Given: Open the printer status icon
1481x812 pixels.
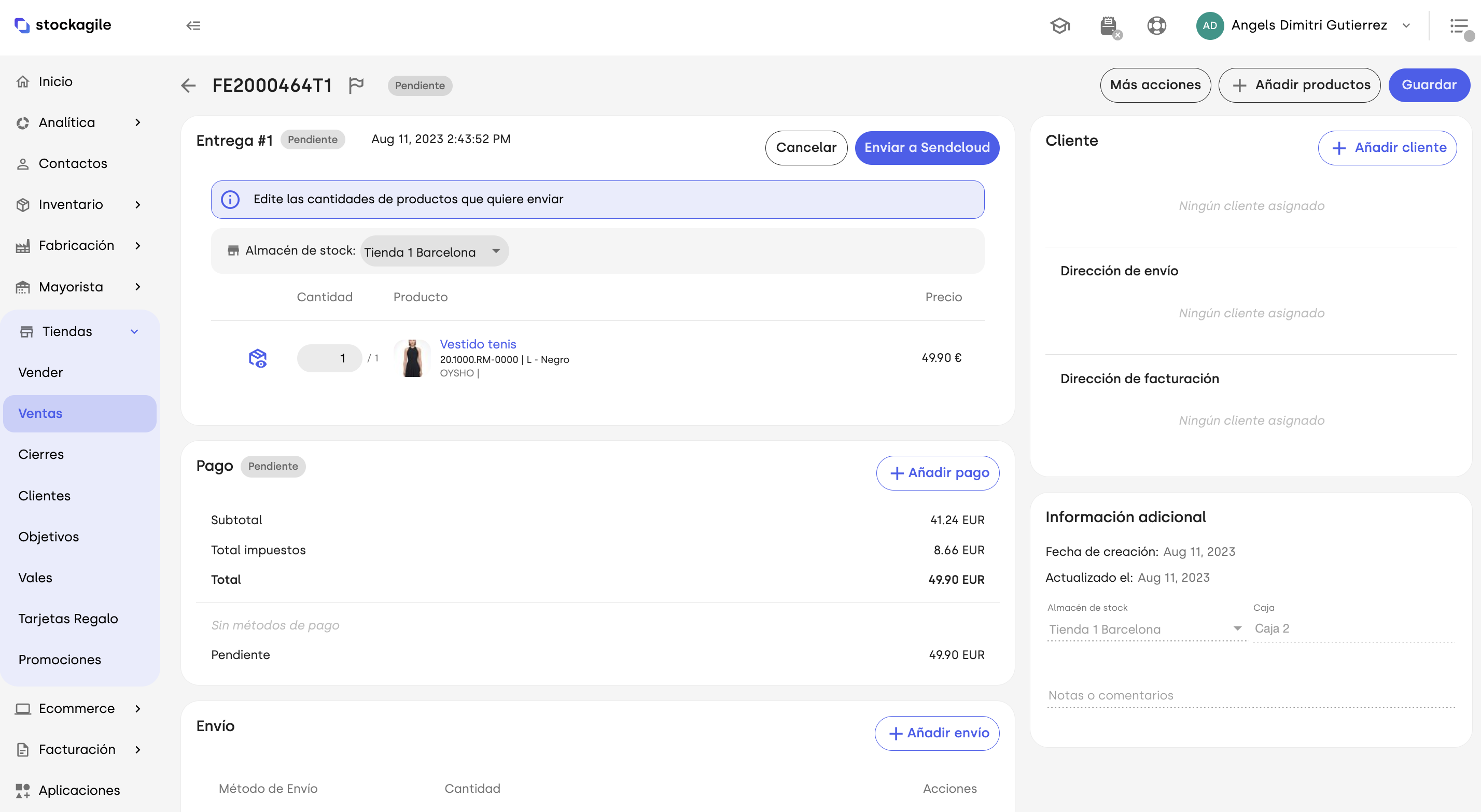Looking at the screenshot, I should click(x=1110, y=26).
